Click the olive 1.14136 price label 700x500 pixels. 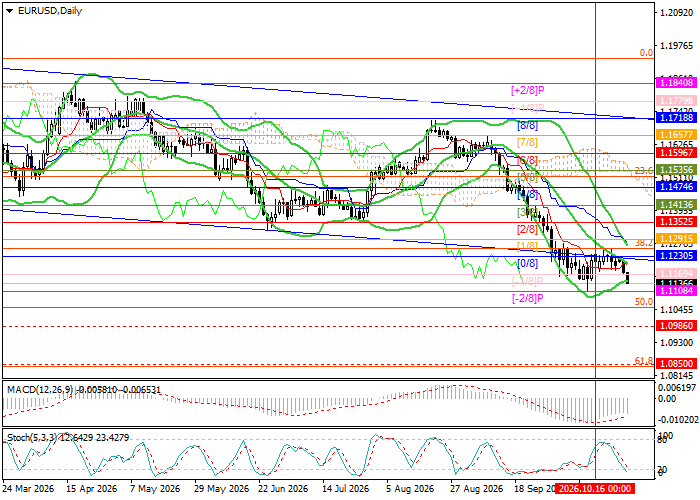click(676, 205)
